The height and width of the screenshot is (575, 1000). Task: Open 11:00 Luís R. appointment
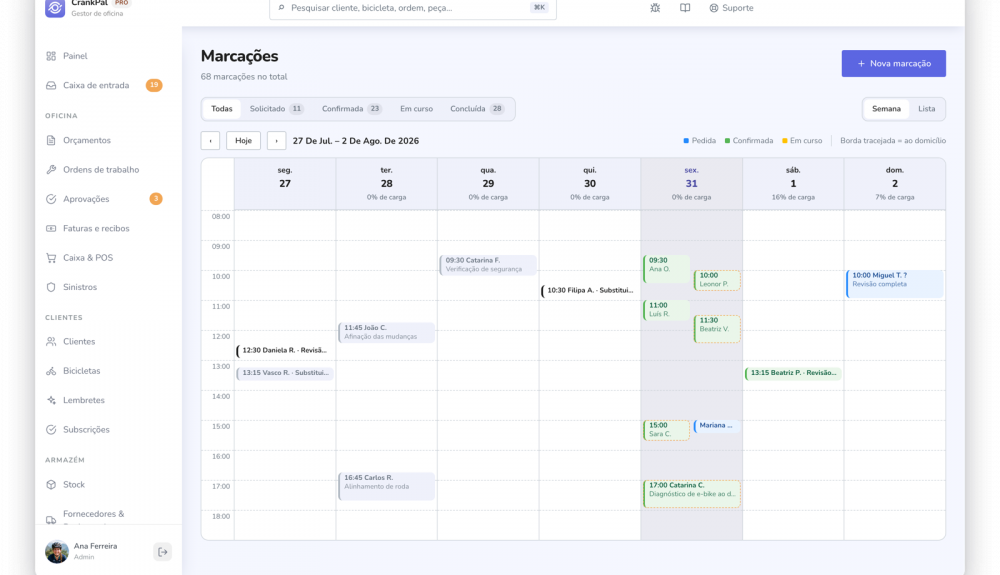666,310
